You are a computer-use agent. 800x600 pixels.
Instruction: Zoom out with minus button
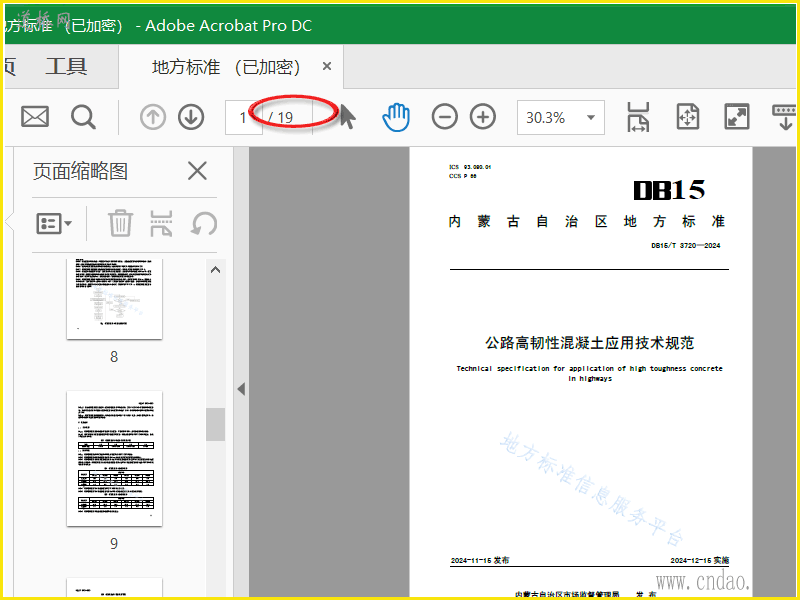point(444,117)
